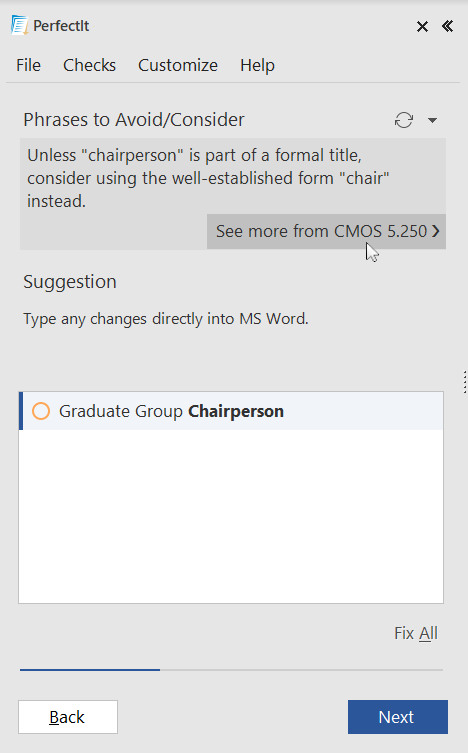Open the Checks menu
The height and width of the screenshot is (753, 468).
[89, 65]
